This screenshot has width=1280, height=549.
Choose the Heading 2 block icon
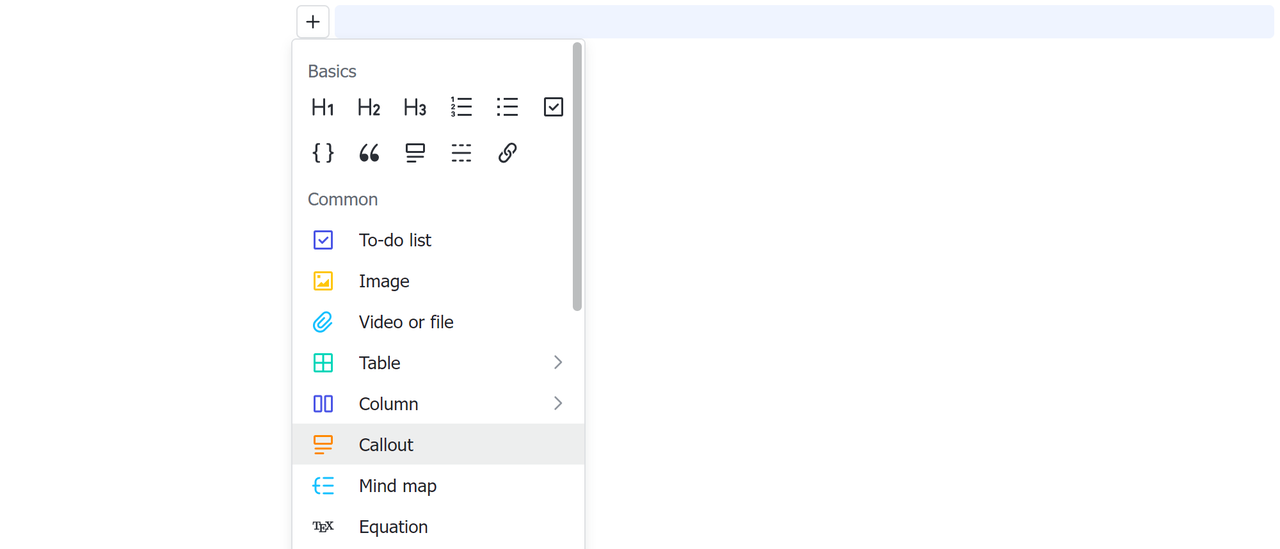point(369,107)
